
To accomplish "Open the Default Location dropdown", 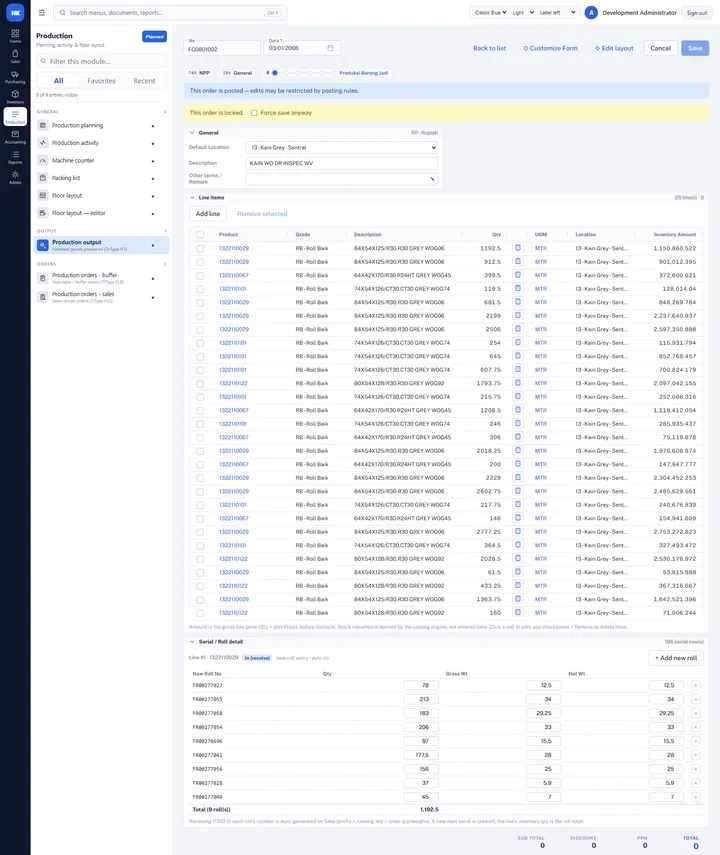I will (x=341, y=147).
